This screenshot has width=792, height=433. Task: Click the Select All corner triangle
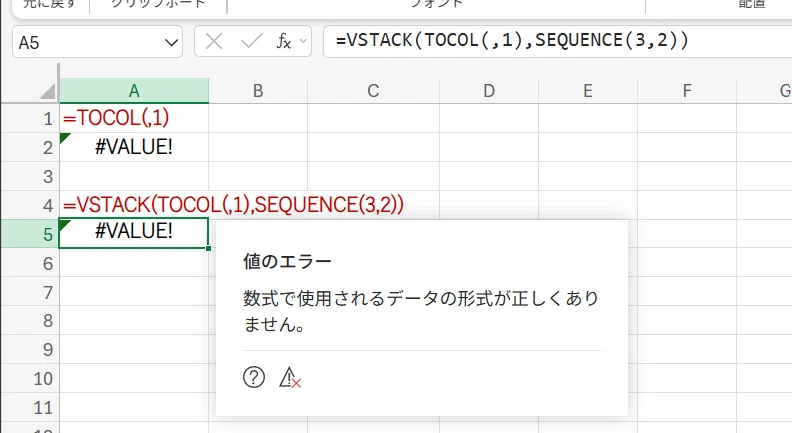[x=47, y=91]
